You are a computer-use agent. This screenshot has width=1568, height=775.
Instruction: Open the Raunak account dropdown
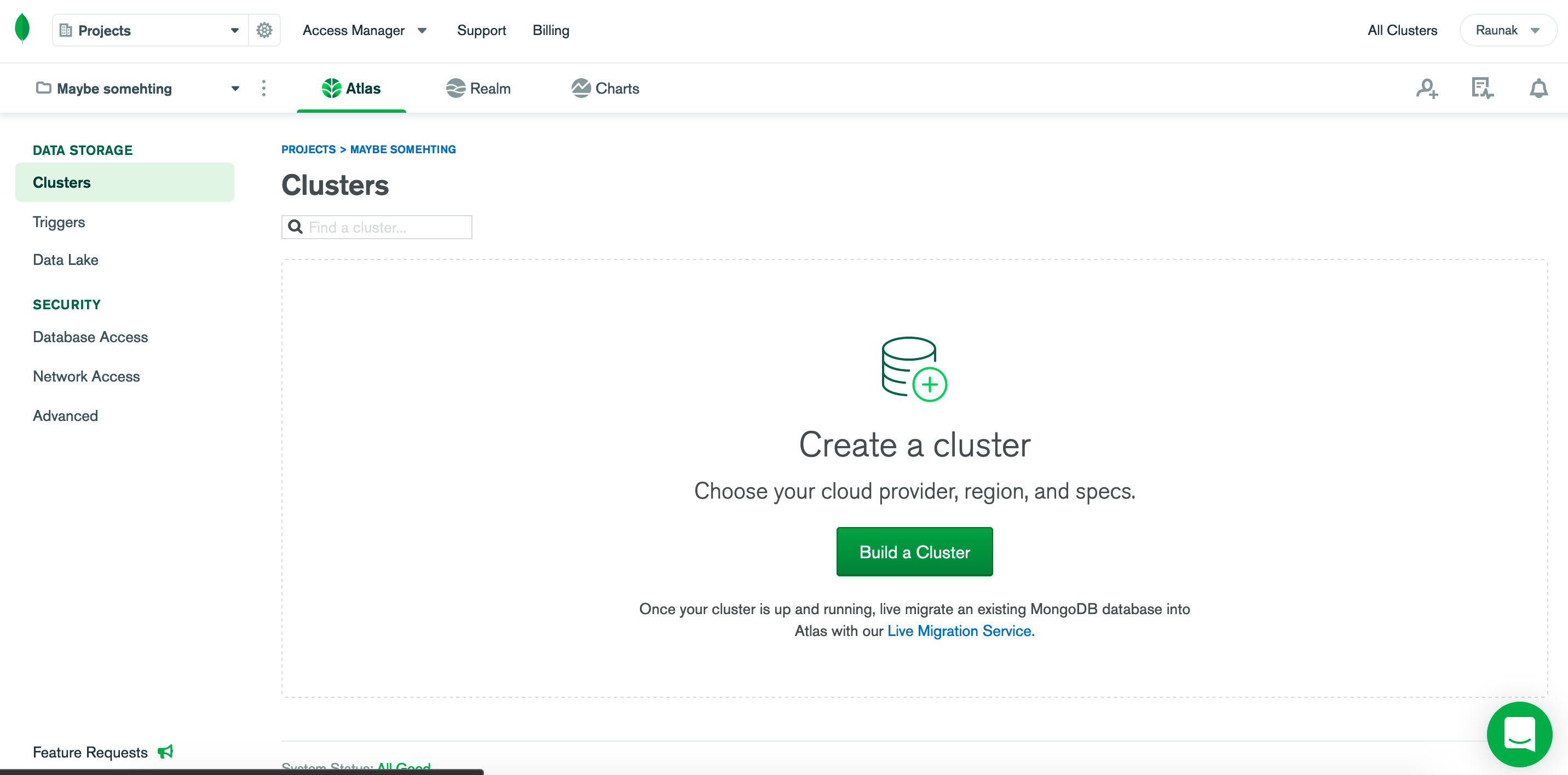coord(1508,30)
